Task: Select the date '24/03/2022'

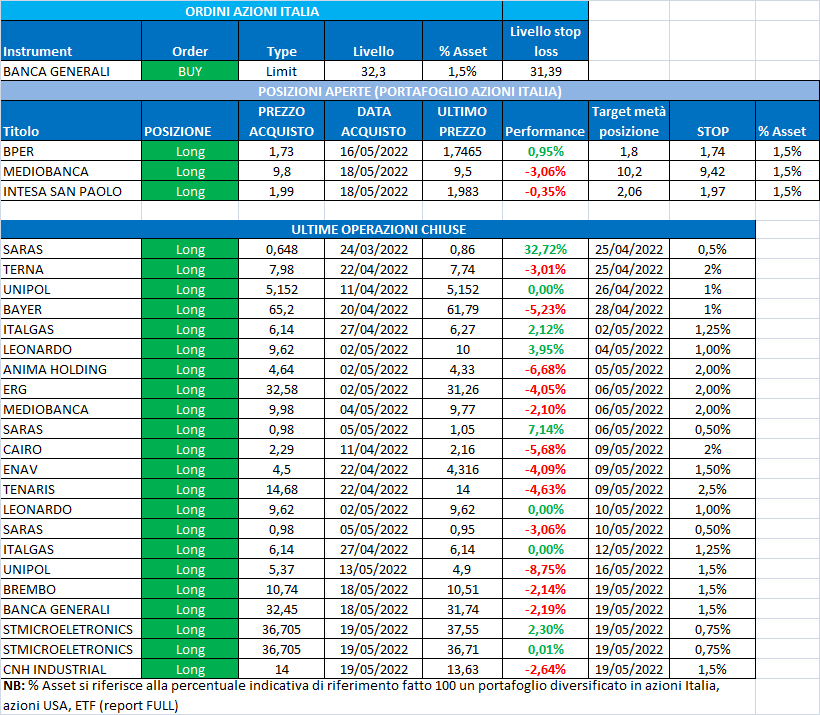Action: [373, 249]
